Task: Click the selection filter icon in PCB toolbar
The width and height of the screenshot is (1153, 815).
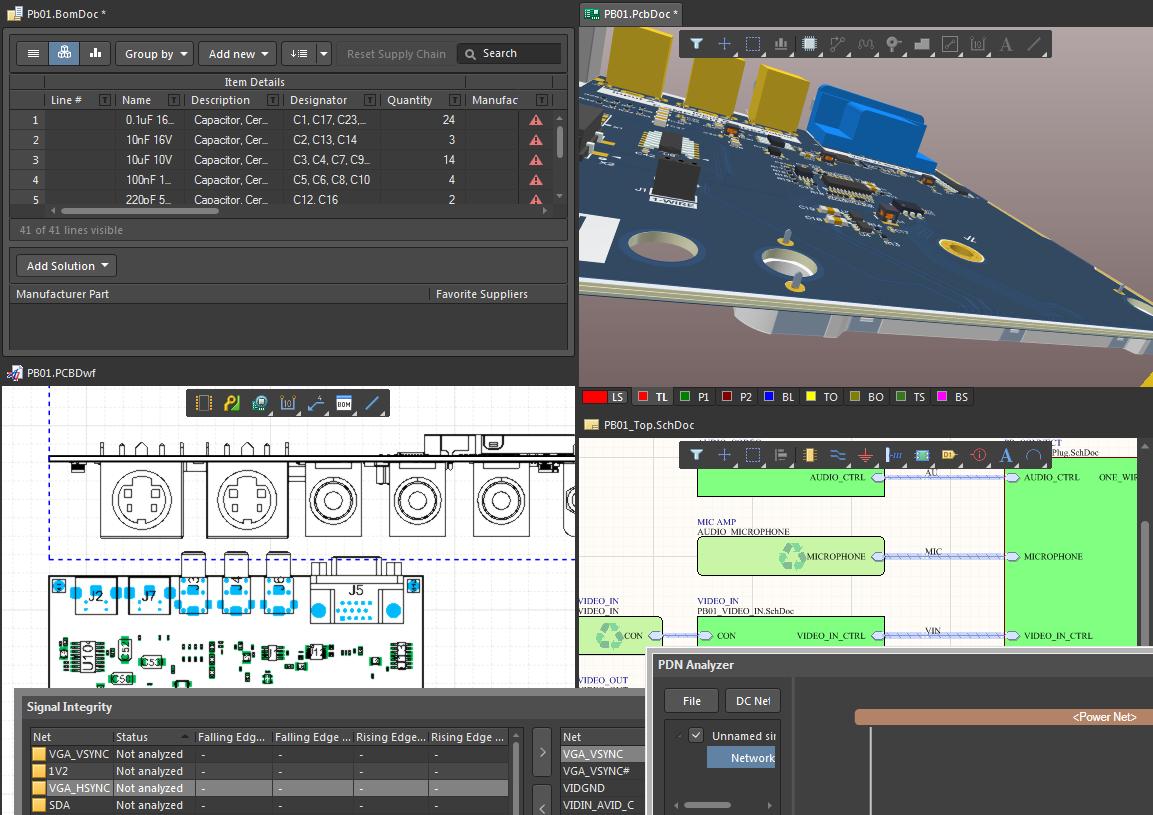Action: click(x=697, y=44)
